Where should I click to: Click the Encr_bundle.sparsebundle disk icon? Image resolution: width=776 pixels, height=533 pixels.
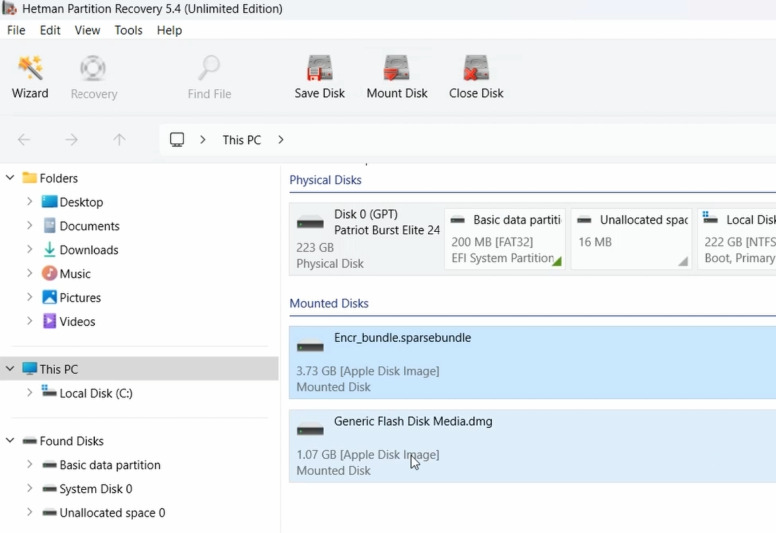pos(310,347)
